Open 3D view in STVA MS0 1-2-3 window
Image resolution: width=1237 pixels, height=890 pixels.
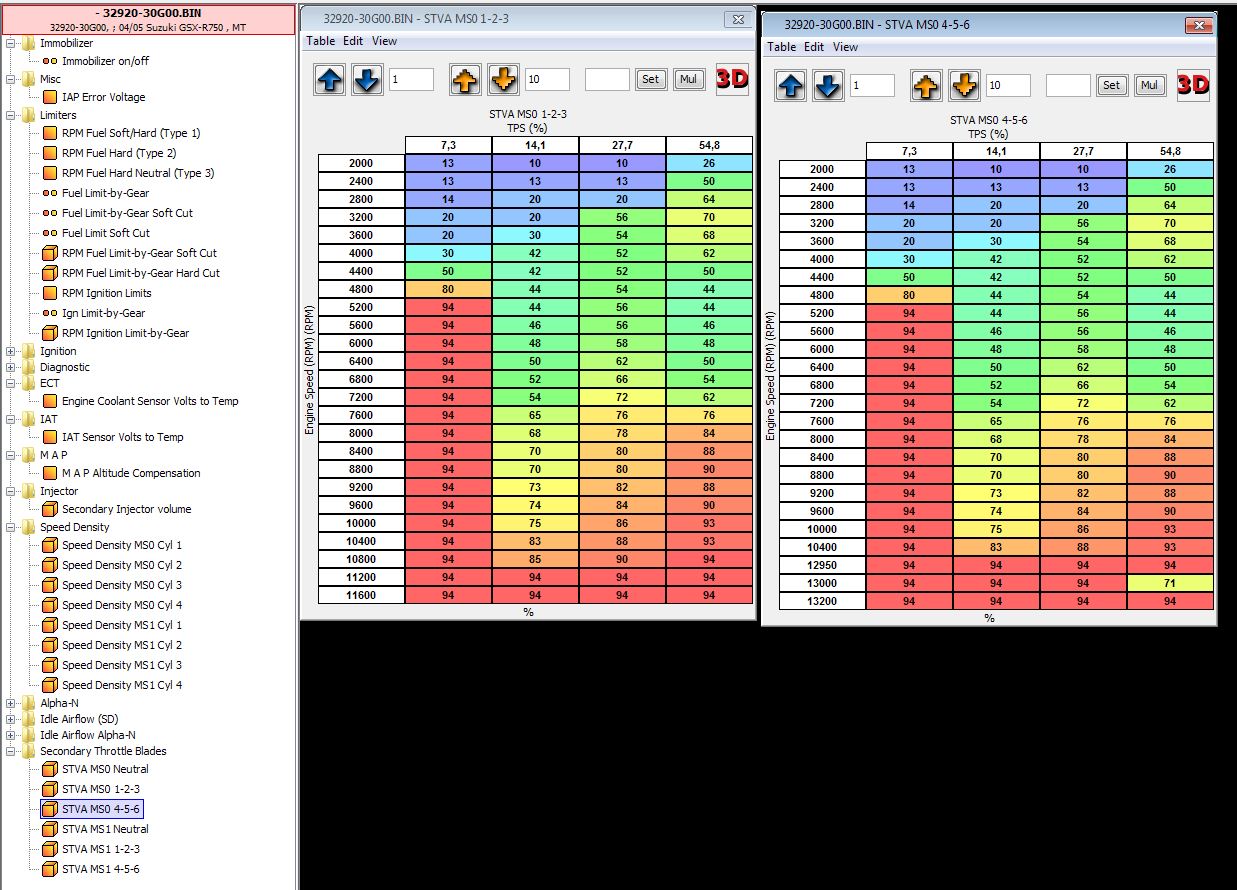732,80
